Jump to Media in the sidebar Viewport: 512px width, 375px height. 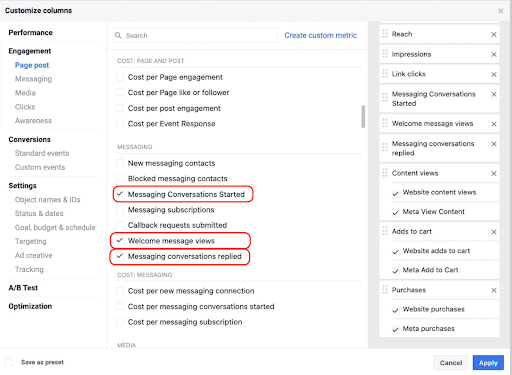pyautogui.click(x=25, y=93)
